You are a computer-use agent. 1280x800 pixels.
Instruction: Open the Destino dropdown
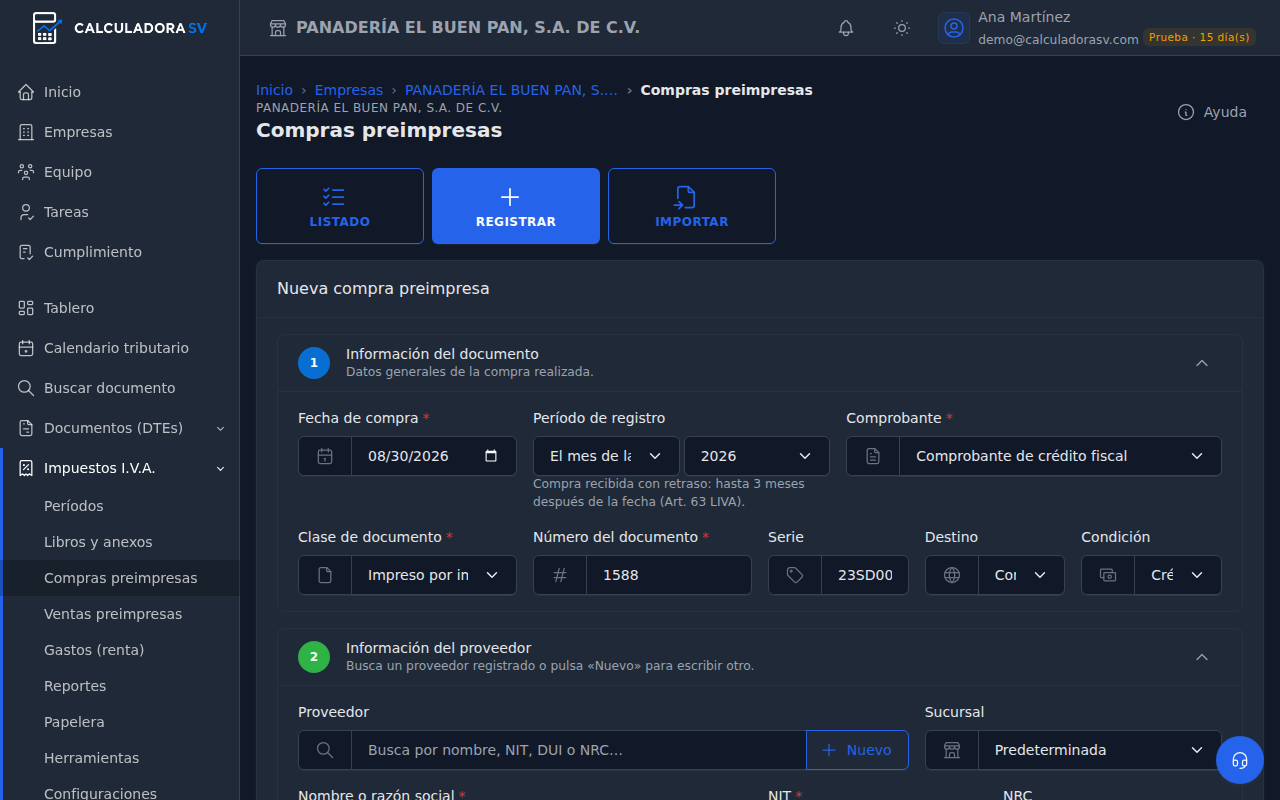(1021, 575)
